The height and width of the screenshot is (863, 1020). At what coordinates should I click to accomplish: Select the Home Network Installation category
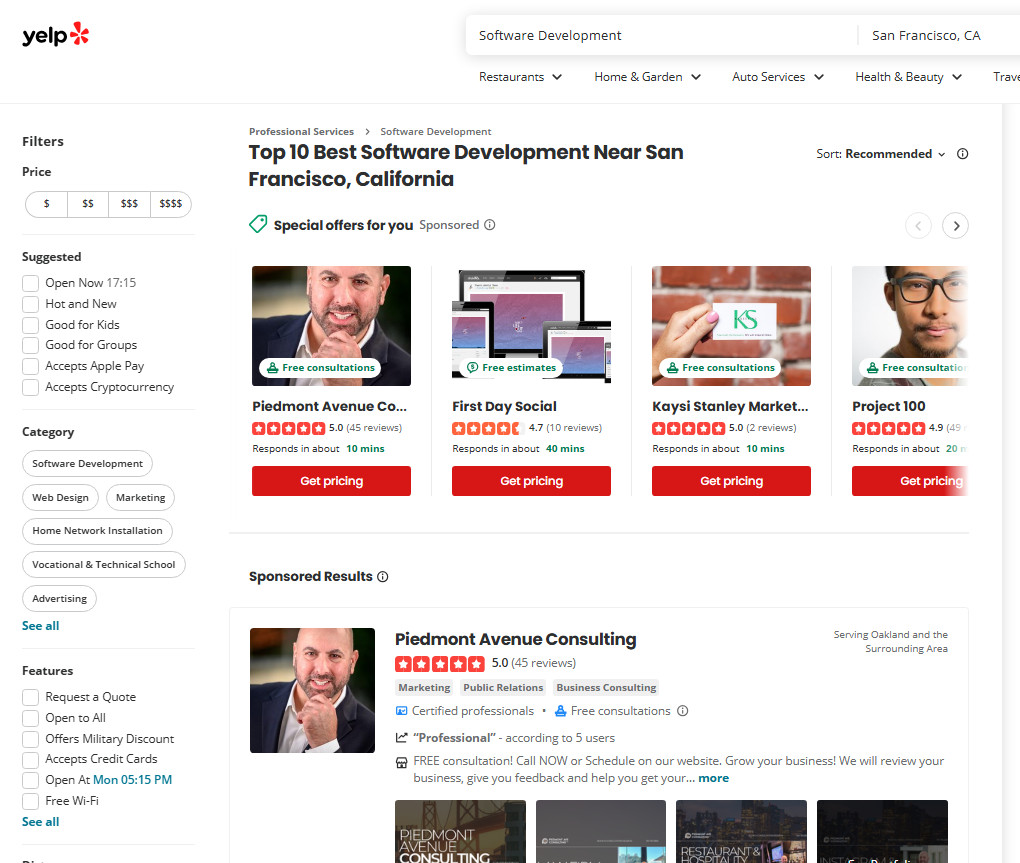tap(98, 531)
